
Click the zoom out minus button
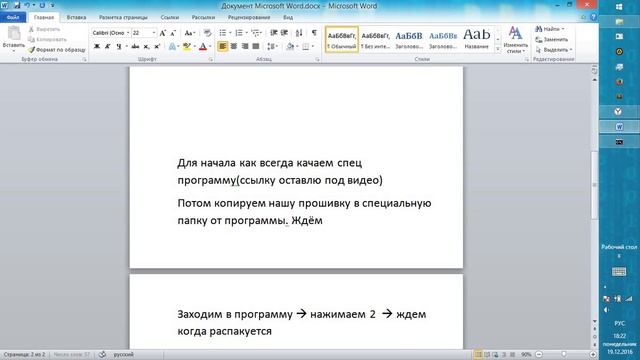coord(539,354)
